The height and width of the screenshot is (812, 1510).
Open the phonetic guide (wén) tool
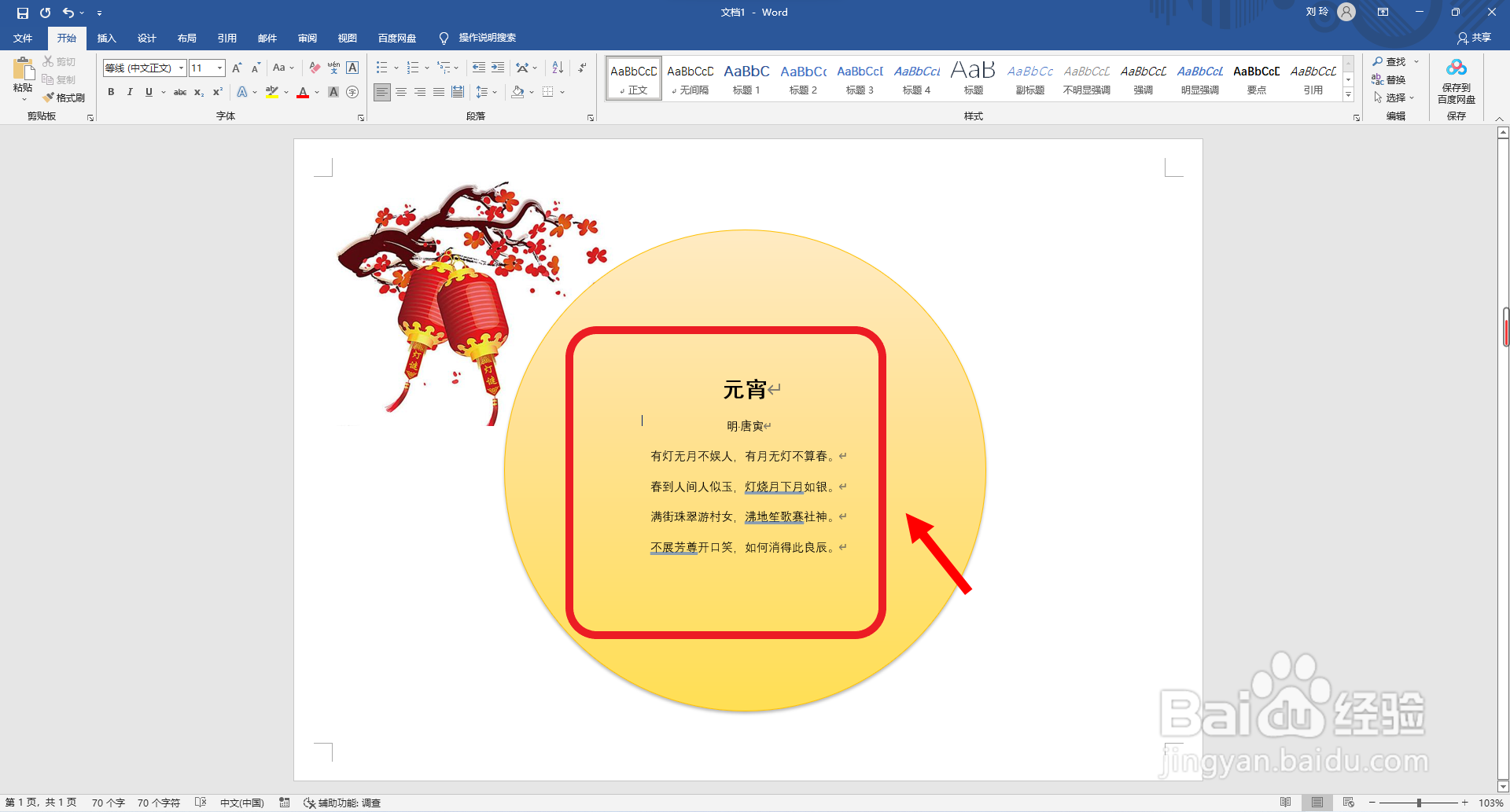[333, 68]
